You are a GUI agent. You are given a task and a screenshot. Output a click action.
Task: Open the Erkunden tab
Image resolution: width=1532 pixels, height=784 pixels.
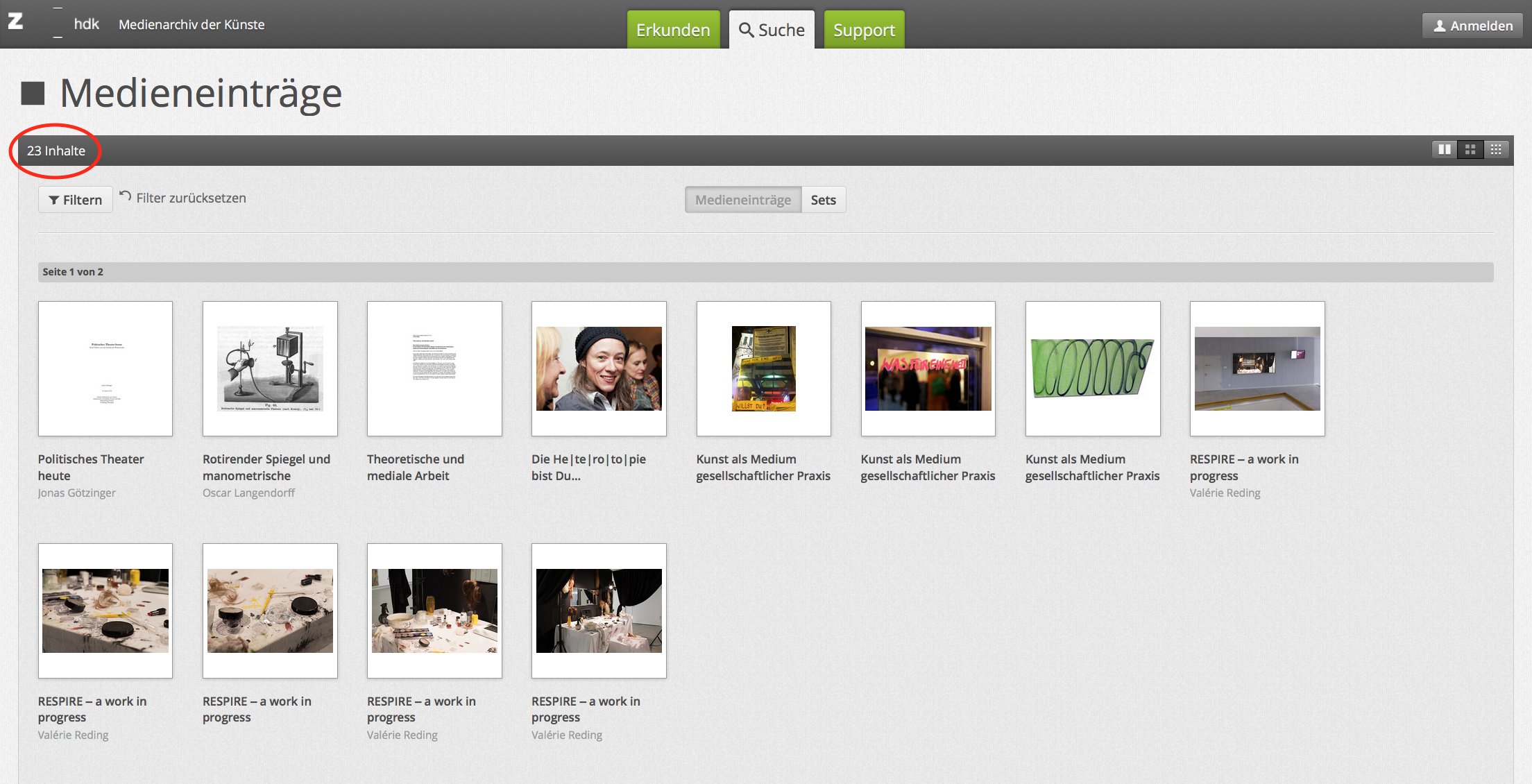point(673,30)
